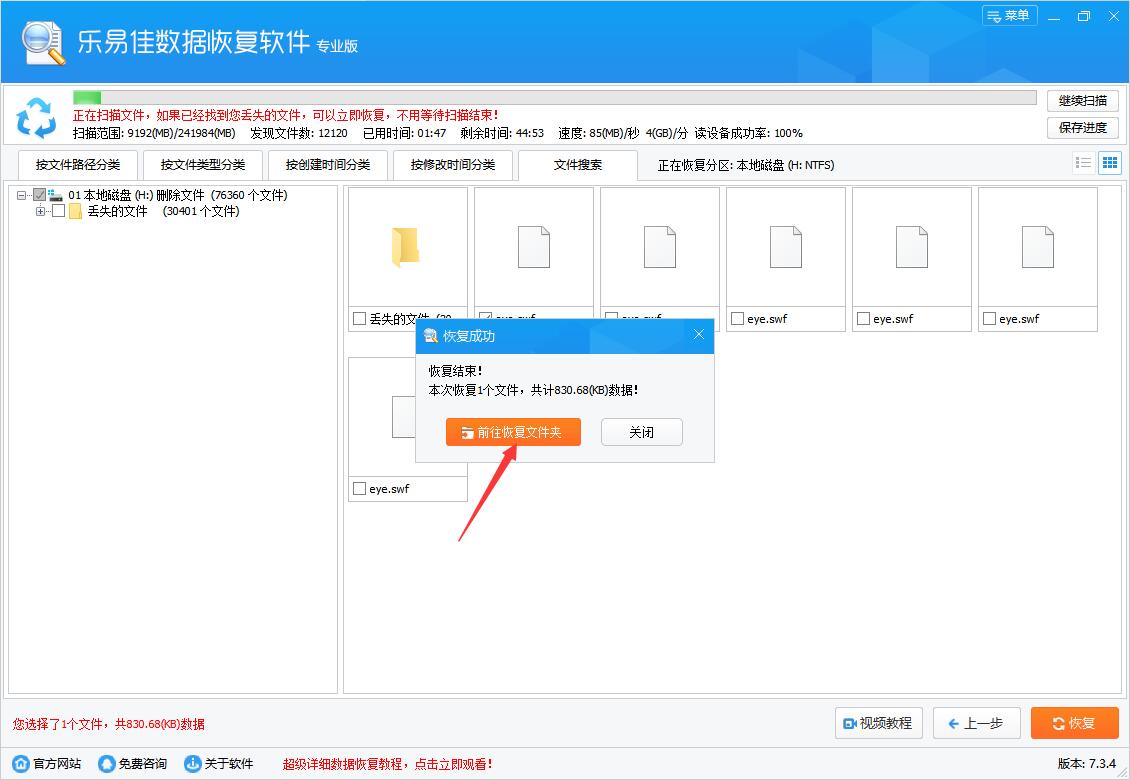1130x780 pixels.
Task: Toggle the 丢失的文件 folder checkbox
Action: pyautogui.click(x=57, y=211)
